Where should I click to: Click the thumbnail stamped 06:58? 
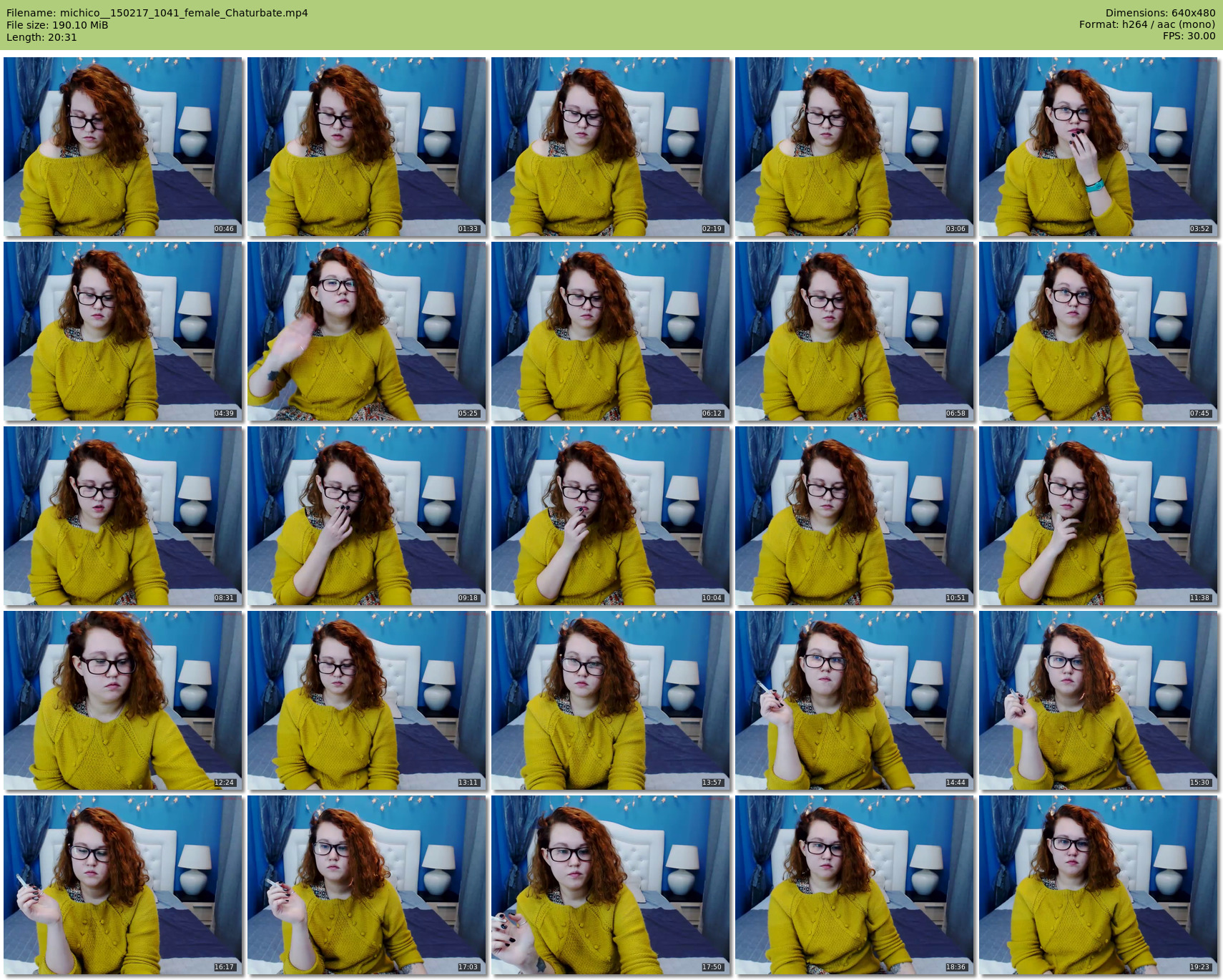pos(855,331)
